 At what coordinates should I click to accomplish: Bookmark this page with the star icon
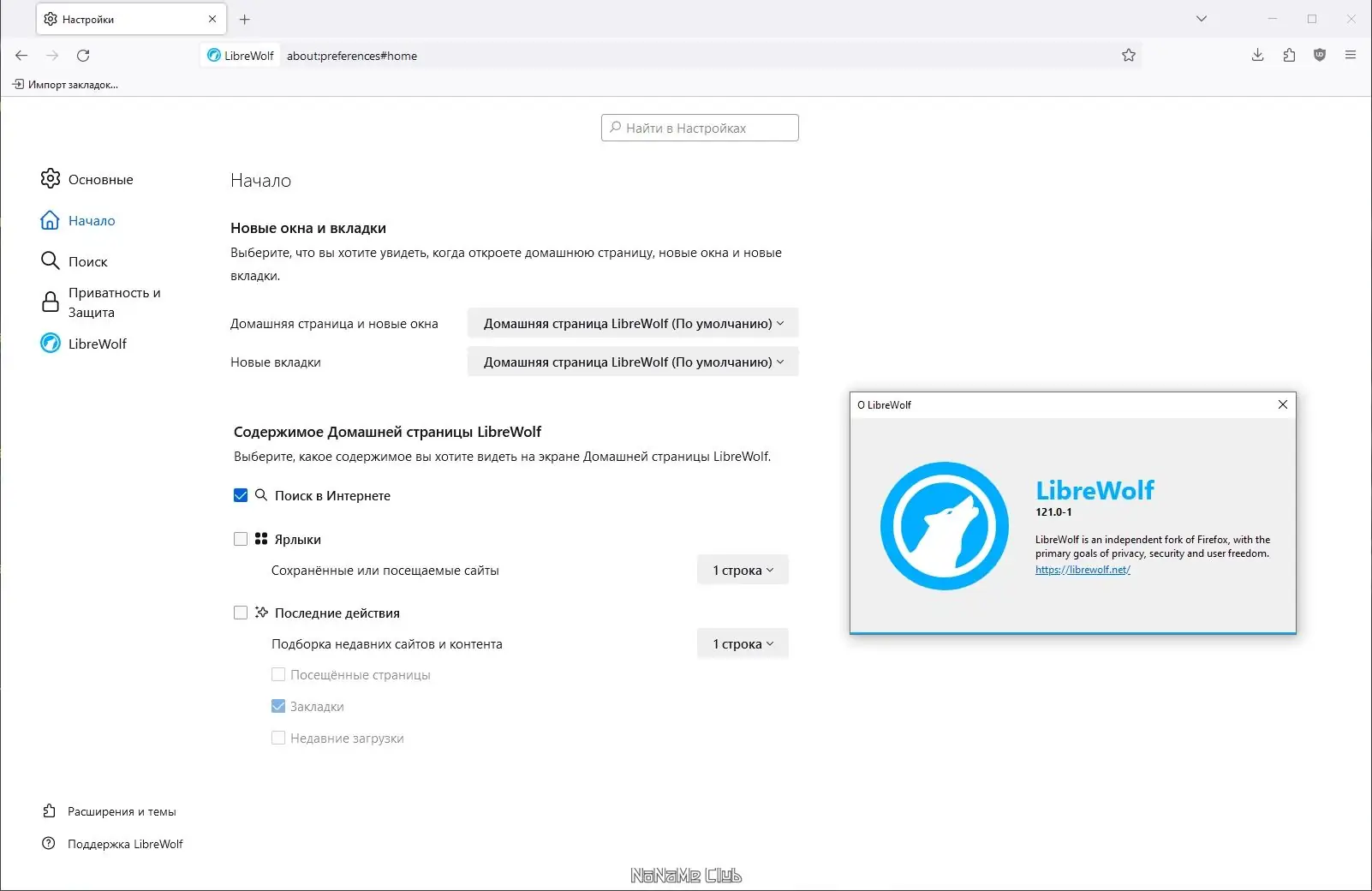[x=1129, y=56]
